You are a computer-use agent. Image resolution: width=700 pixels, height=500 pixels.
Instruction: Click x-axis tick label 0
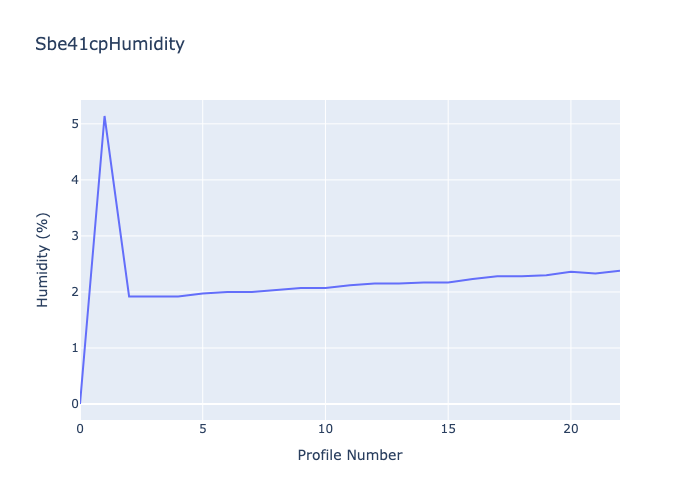[x=81, y=428]
